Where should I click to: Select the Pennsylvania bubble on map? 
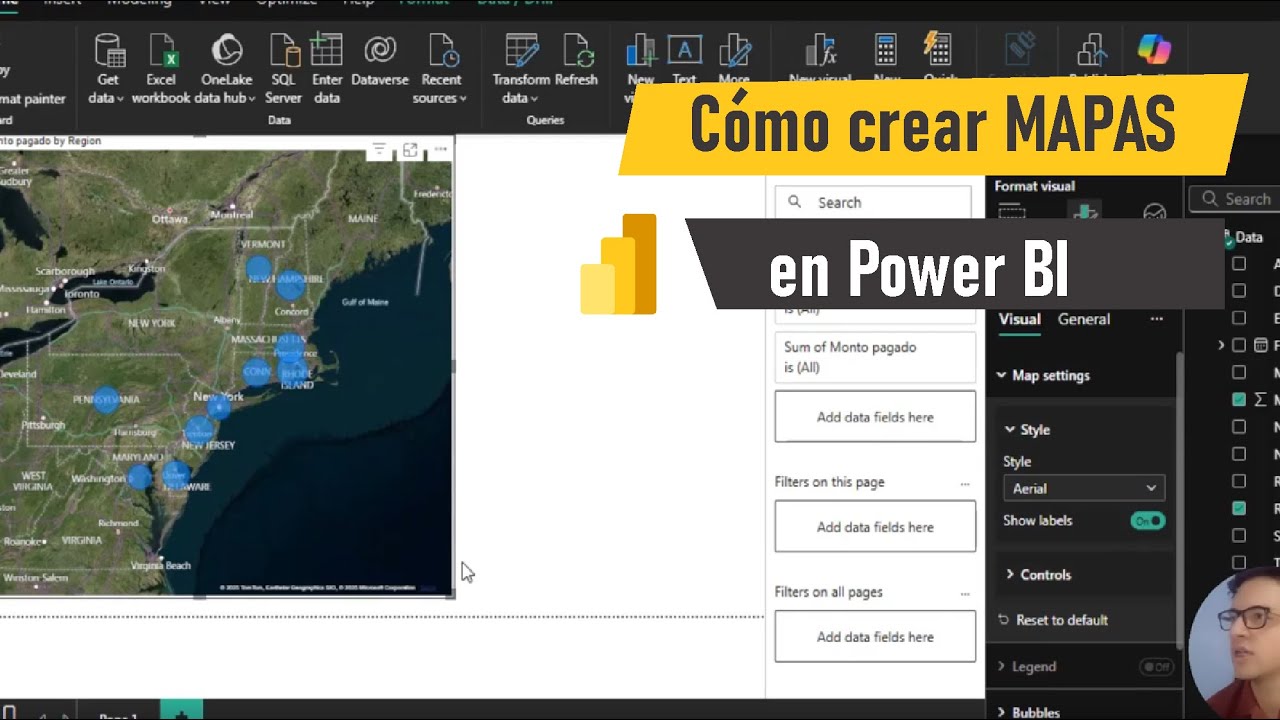(x=107, y=400)
